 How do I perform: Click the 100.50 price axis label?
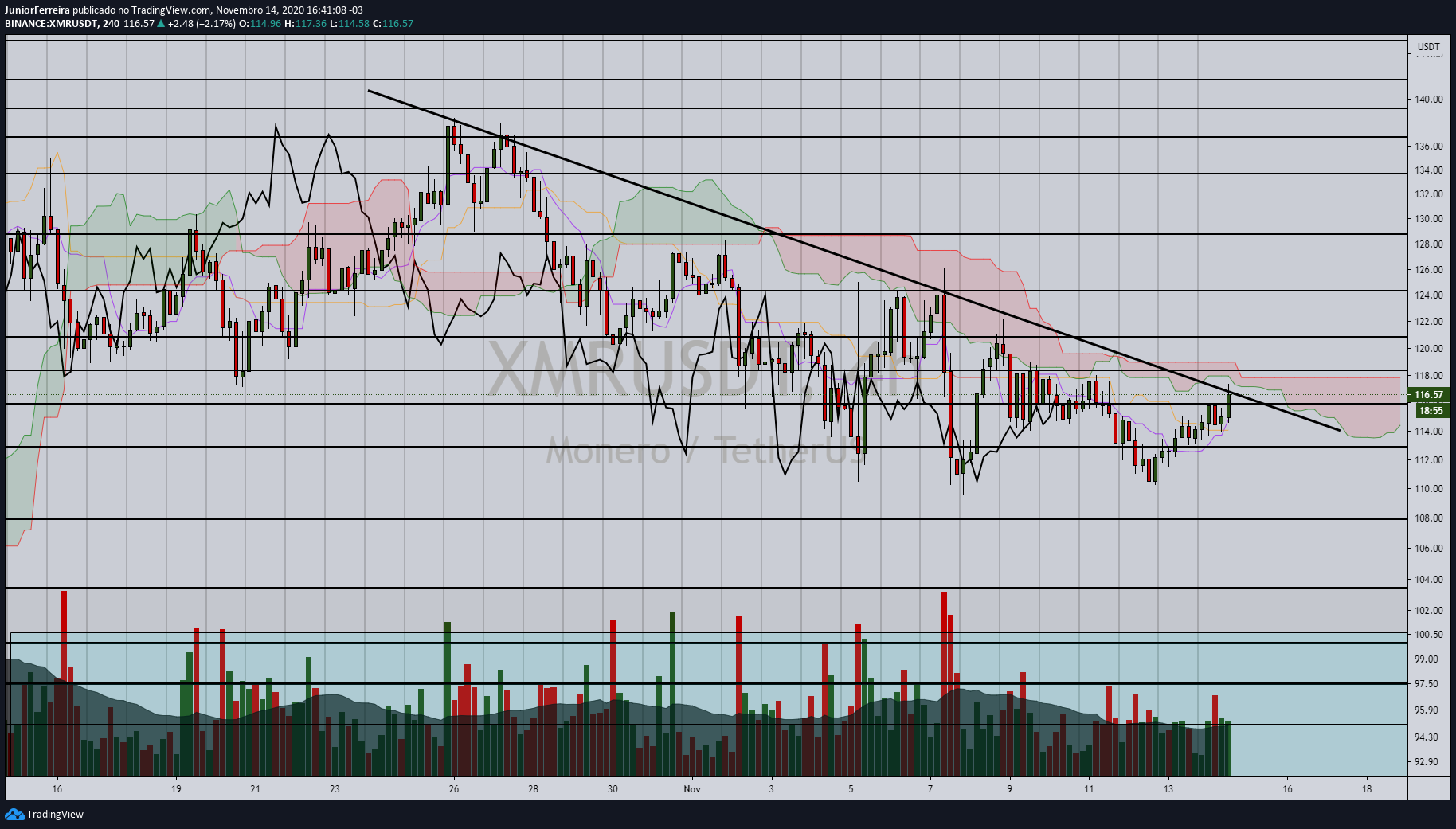[x=1429, y=635]
